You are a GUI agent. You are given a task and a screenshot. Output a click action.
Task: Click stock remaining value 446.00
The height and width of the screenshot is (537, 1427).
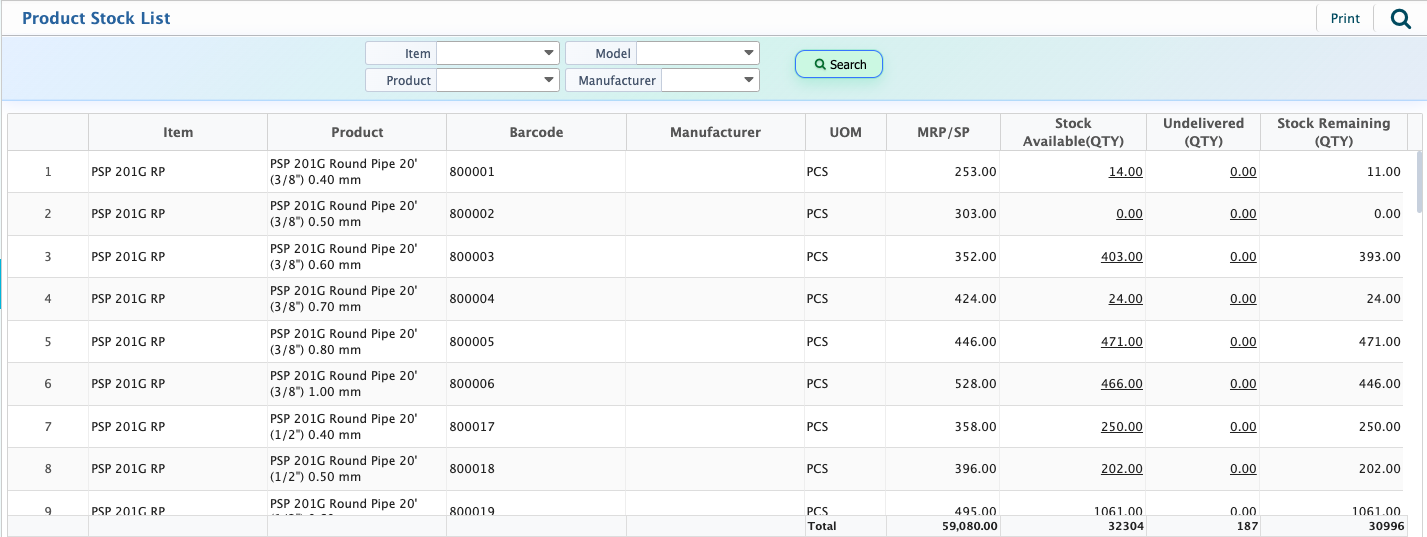coord(1380,384)
